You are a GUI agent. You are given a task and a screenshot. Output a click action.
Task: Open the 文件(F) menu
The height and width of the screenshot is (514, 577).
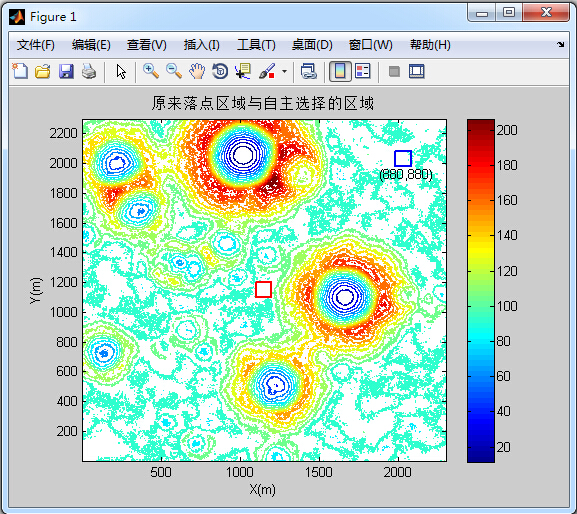pyautogui.click(x=36, y=45)
